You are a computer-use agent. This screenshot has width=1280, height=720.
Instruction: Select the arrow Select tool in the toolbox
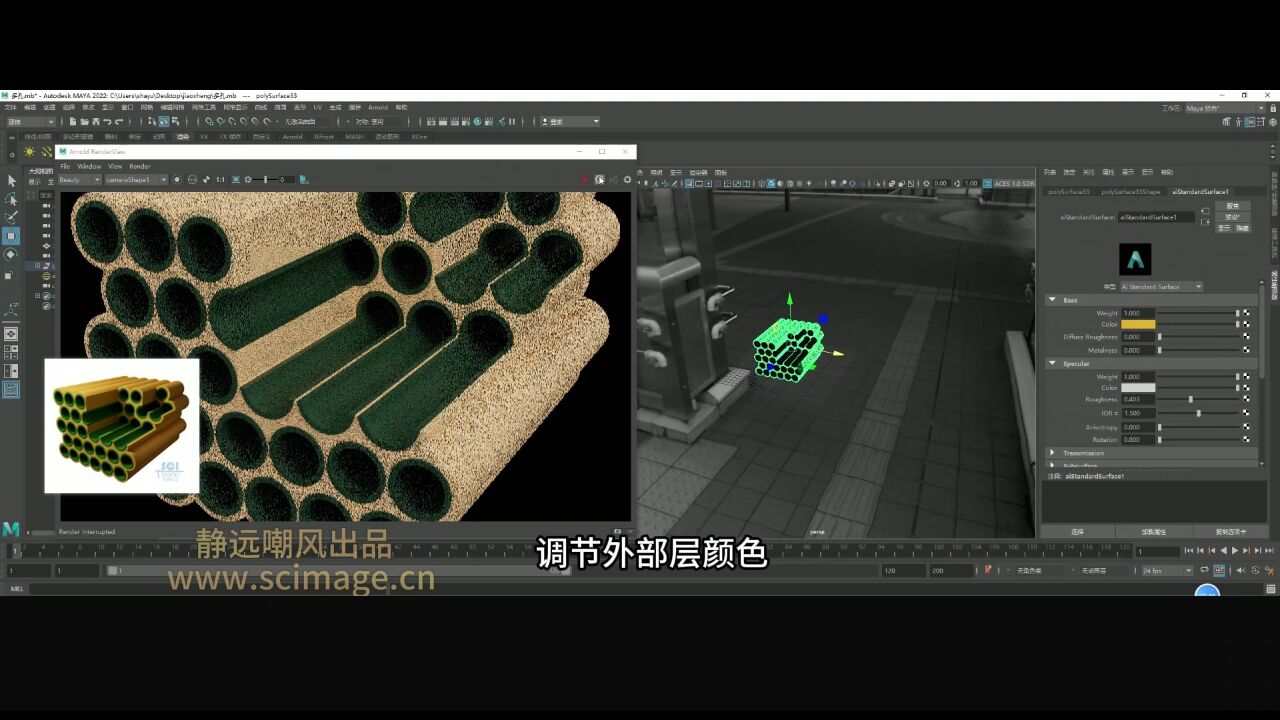12,181
